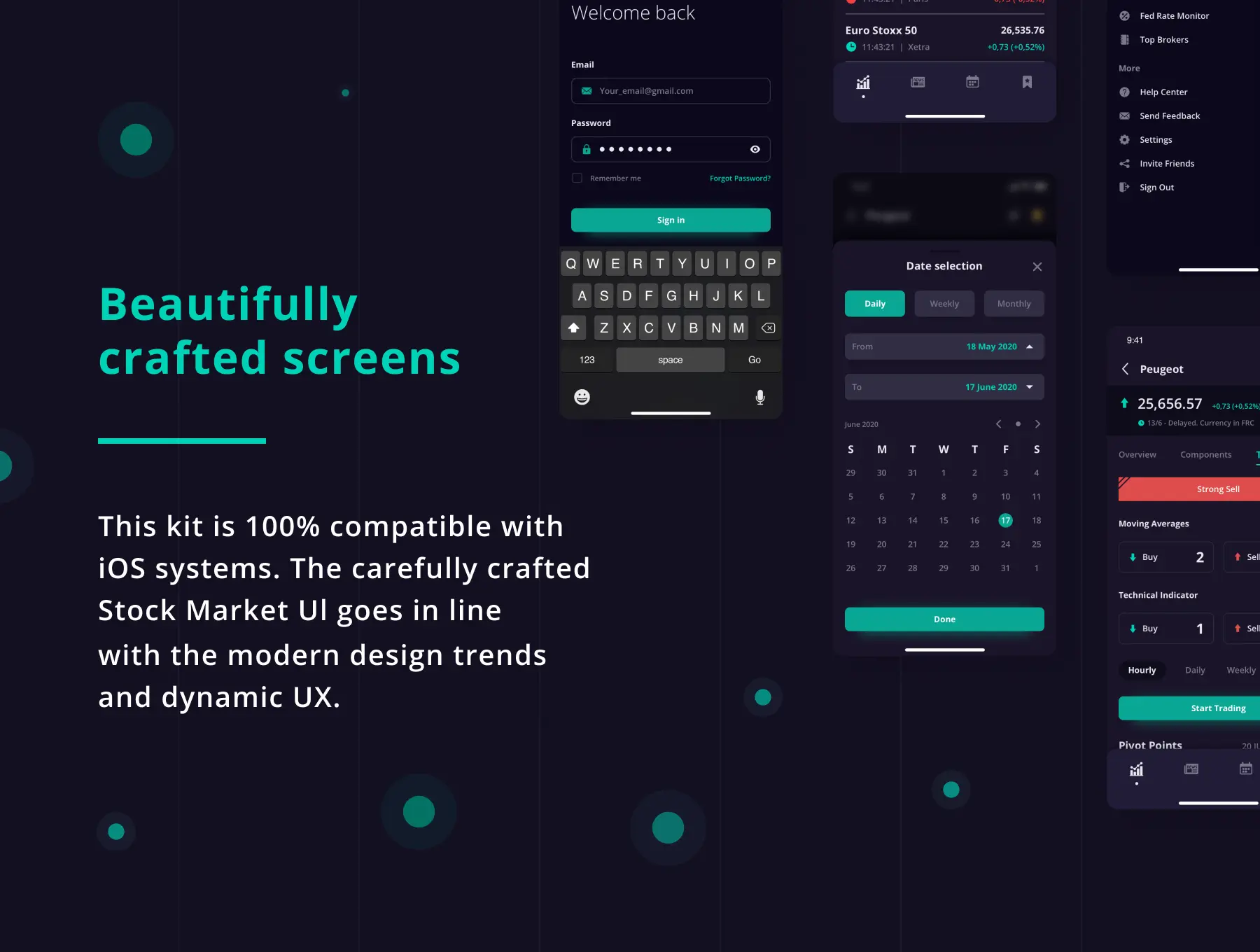The image size is (1260, 952).
Task: Expand the From 18 May 2020 dropdown
Action: 944,346
